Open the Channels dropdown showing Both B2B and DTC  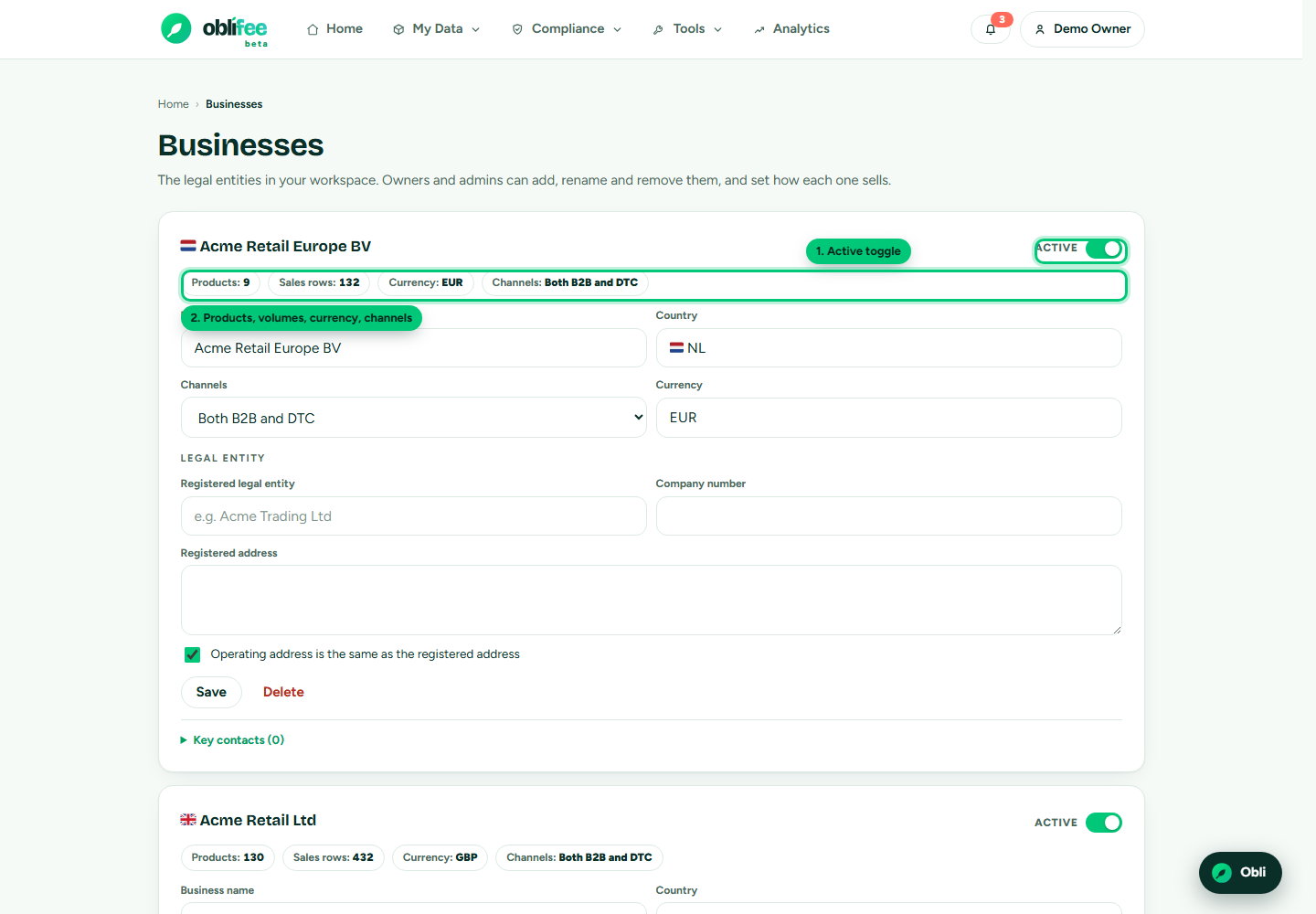tap(414, 418)
